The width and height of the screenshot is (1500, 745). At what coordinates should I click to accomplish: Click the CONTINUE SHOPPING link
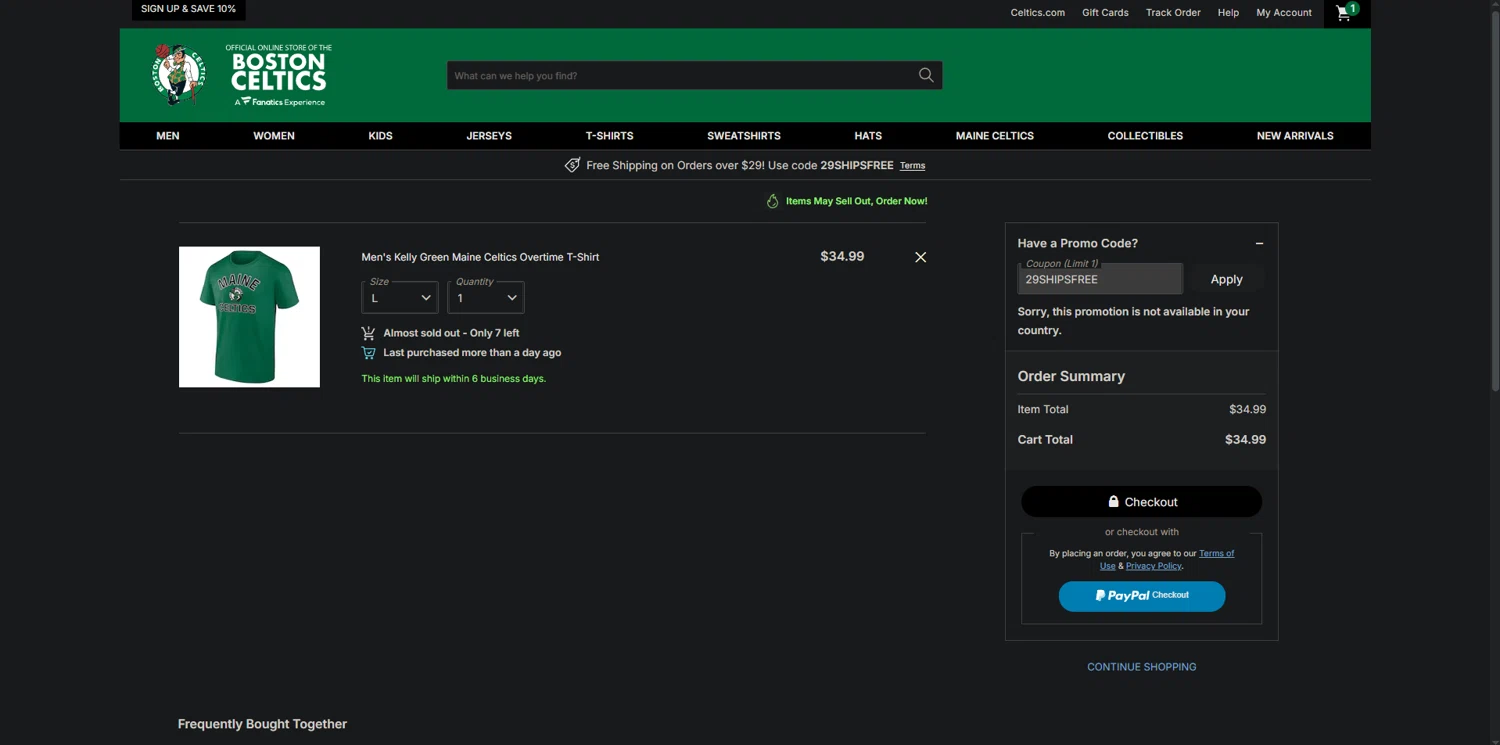pos(1142,667)
